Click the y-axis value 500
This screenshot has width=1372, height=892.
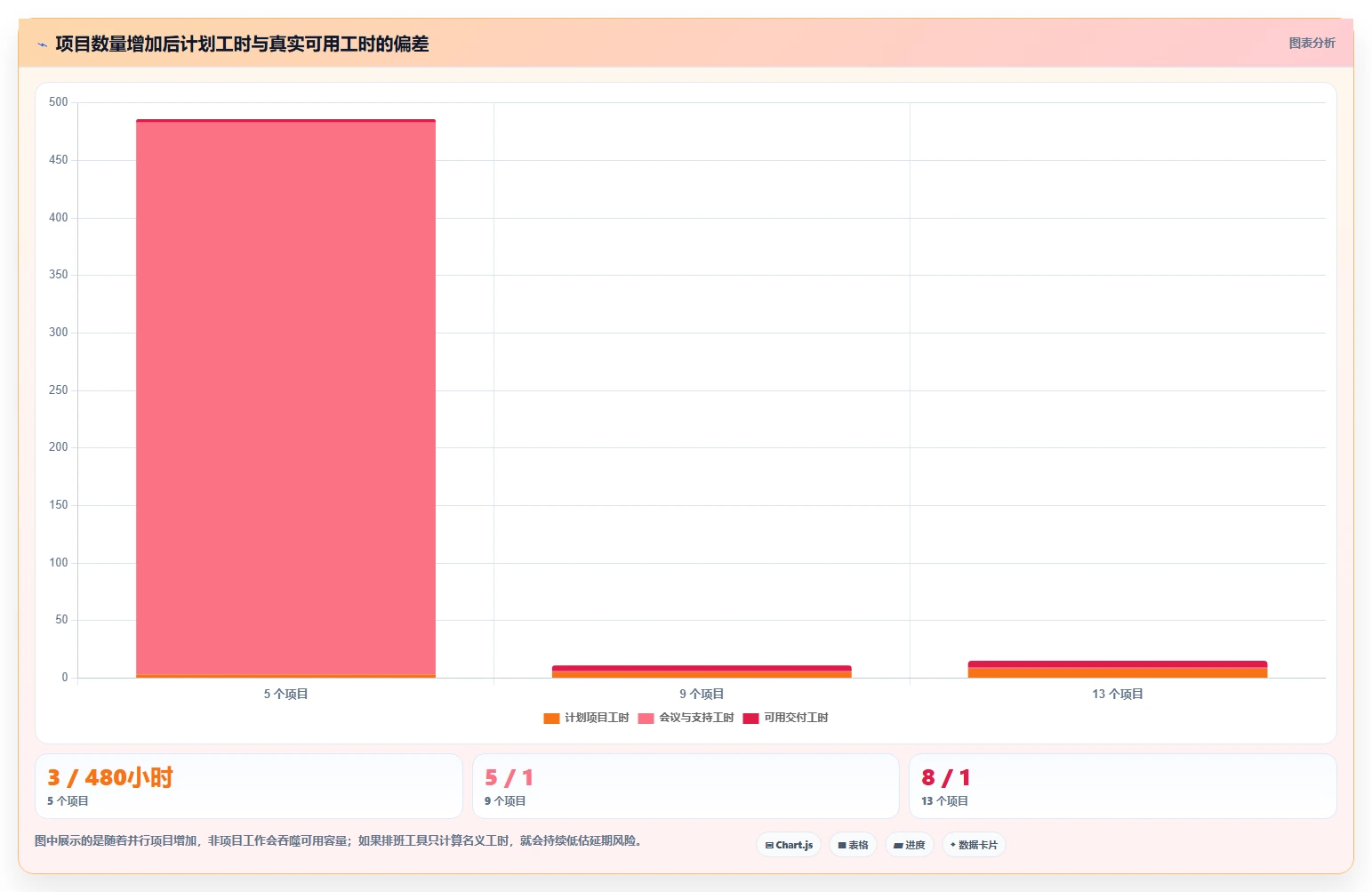coord(59,102)
